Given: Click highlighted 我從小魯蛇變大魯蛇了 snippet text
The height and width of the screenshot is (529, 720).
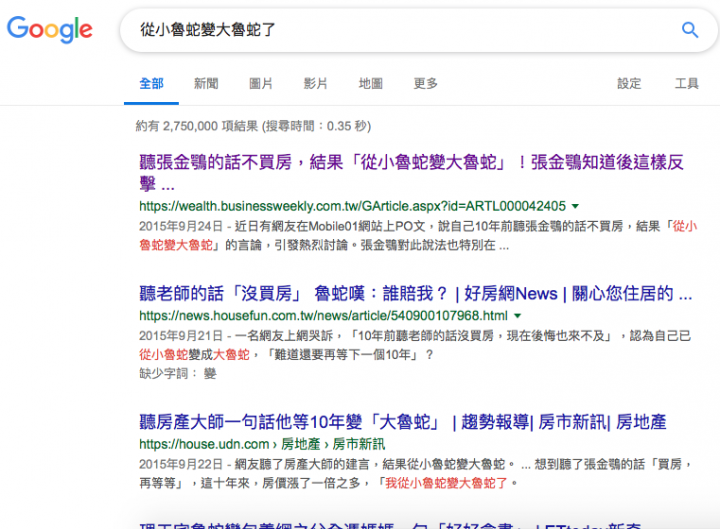Looking at the screenshot, I should click(x=446, y=483).
